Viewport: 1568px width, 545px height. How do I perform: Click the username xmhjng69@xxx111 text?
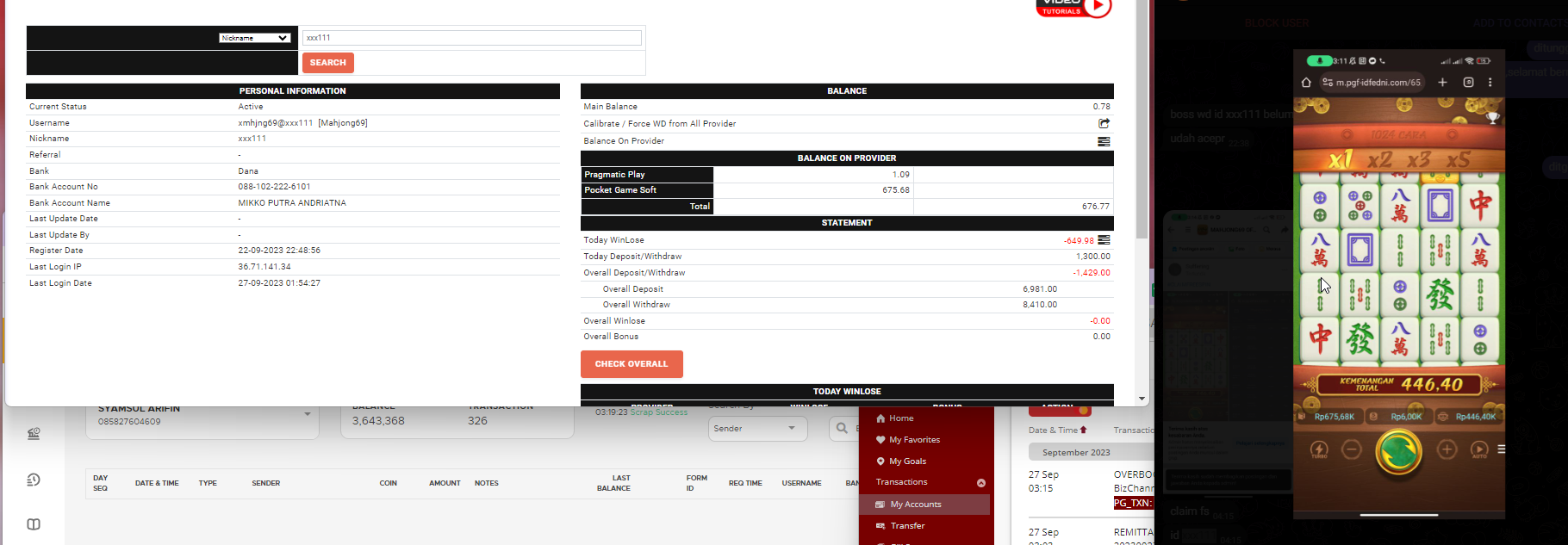pos(276,123)
